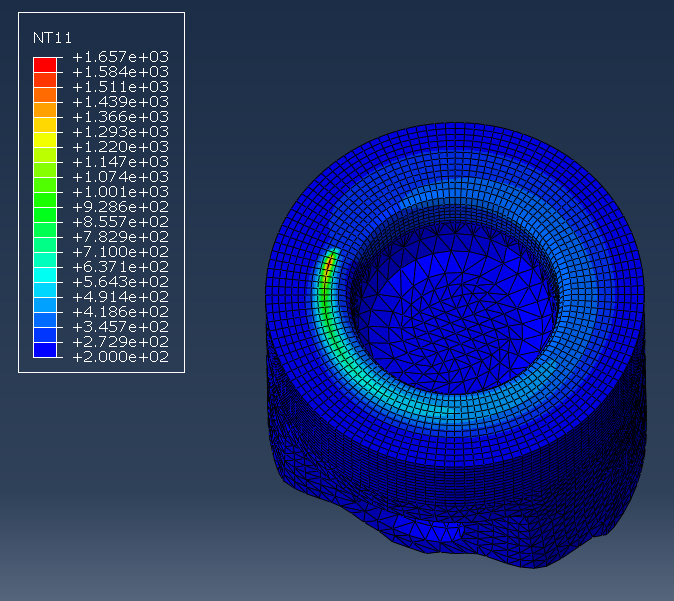
Task: Click the +7.100e+02 legend label
Action: (x=120, y=252)
